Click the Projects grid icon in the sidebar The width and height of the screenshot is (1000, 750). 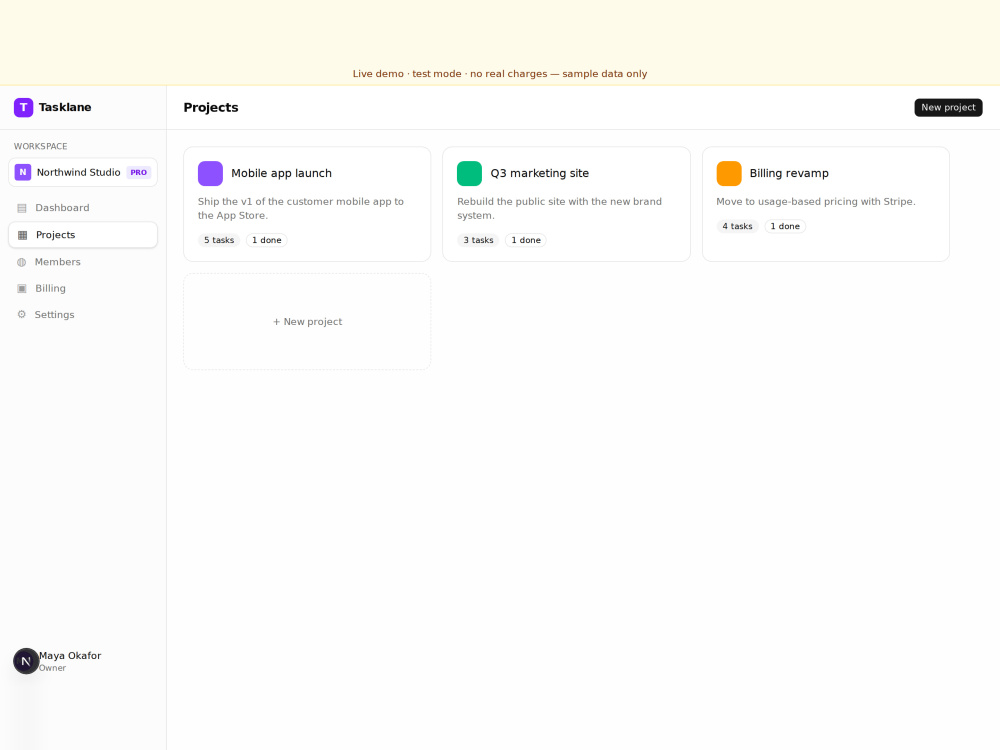tap(22, 235)
